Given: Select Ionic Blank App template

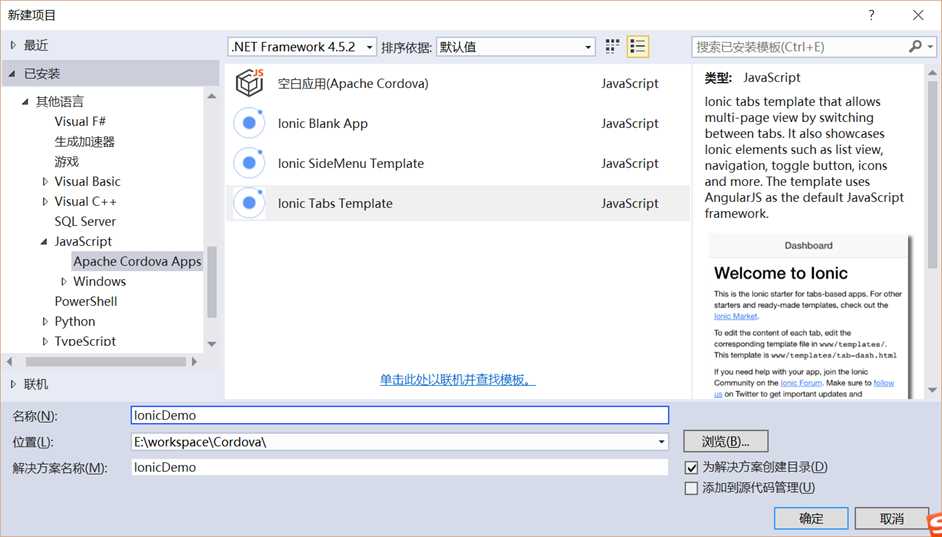Looking at the screenshot, I should tap(458, 123).
